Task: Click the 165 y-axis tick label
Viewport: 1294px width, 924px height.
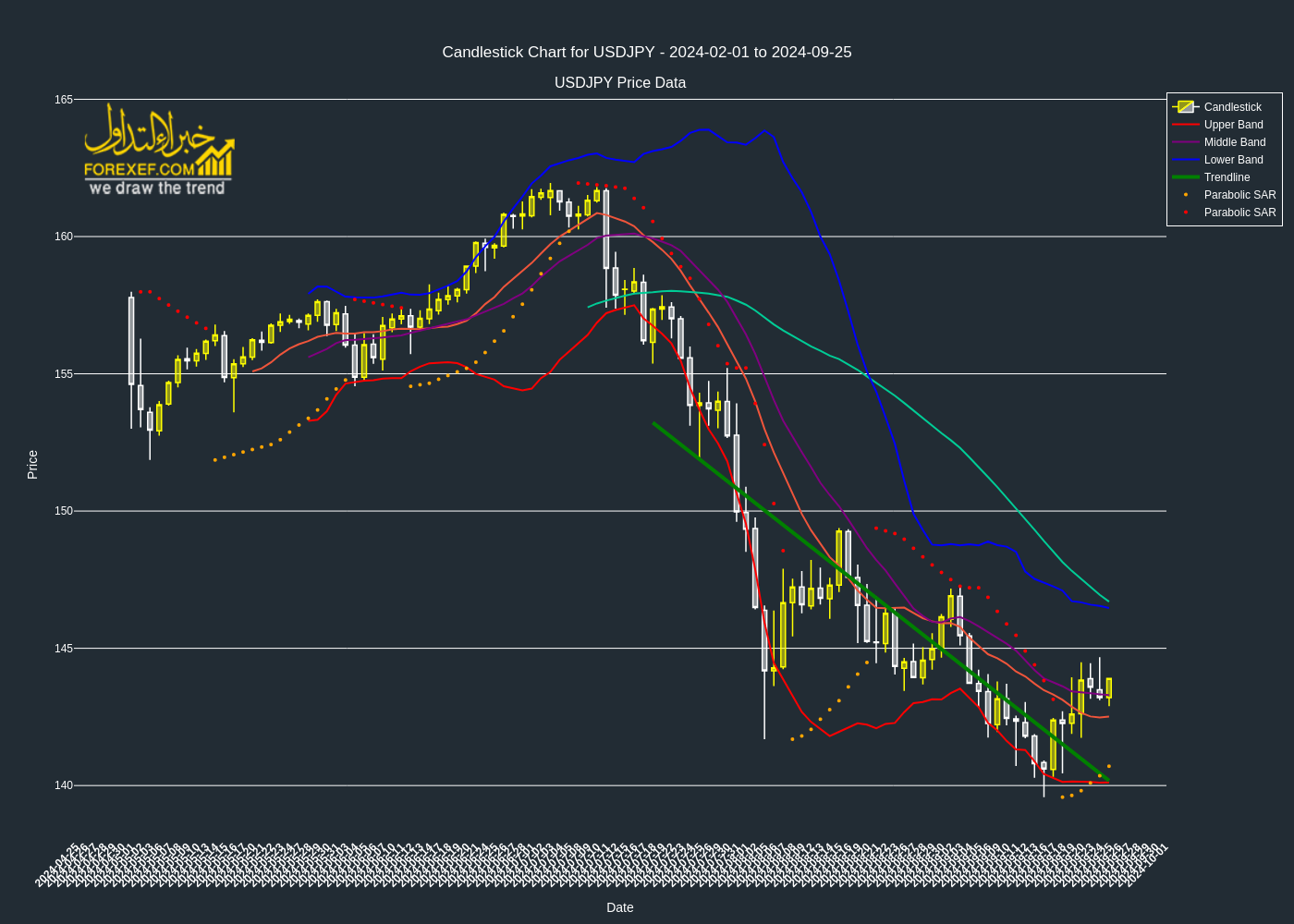Action: pyautogui.click(x=63, y=100)
